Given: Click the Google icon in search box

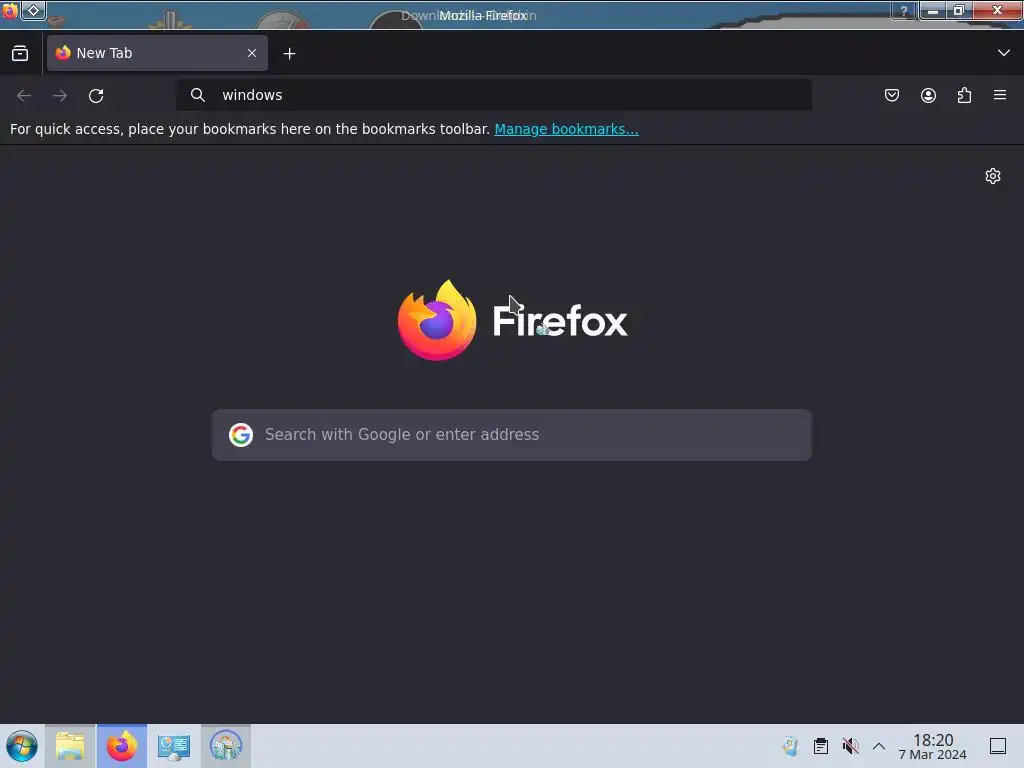Looking at the screenshot, I should 241,434.
